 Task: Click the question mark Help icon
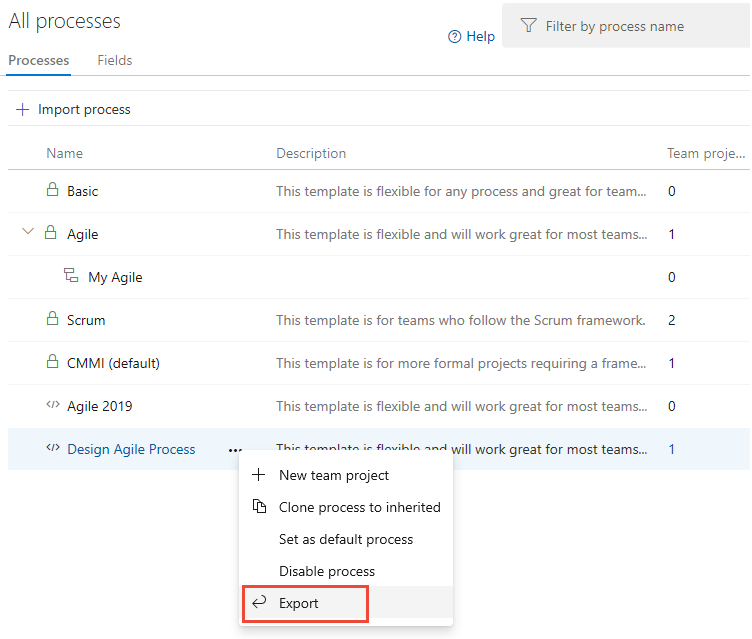454,36
